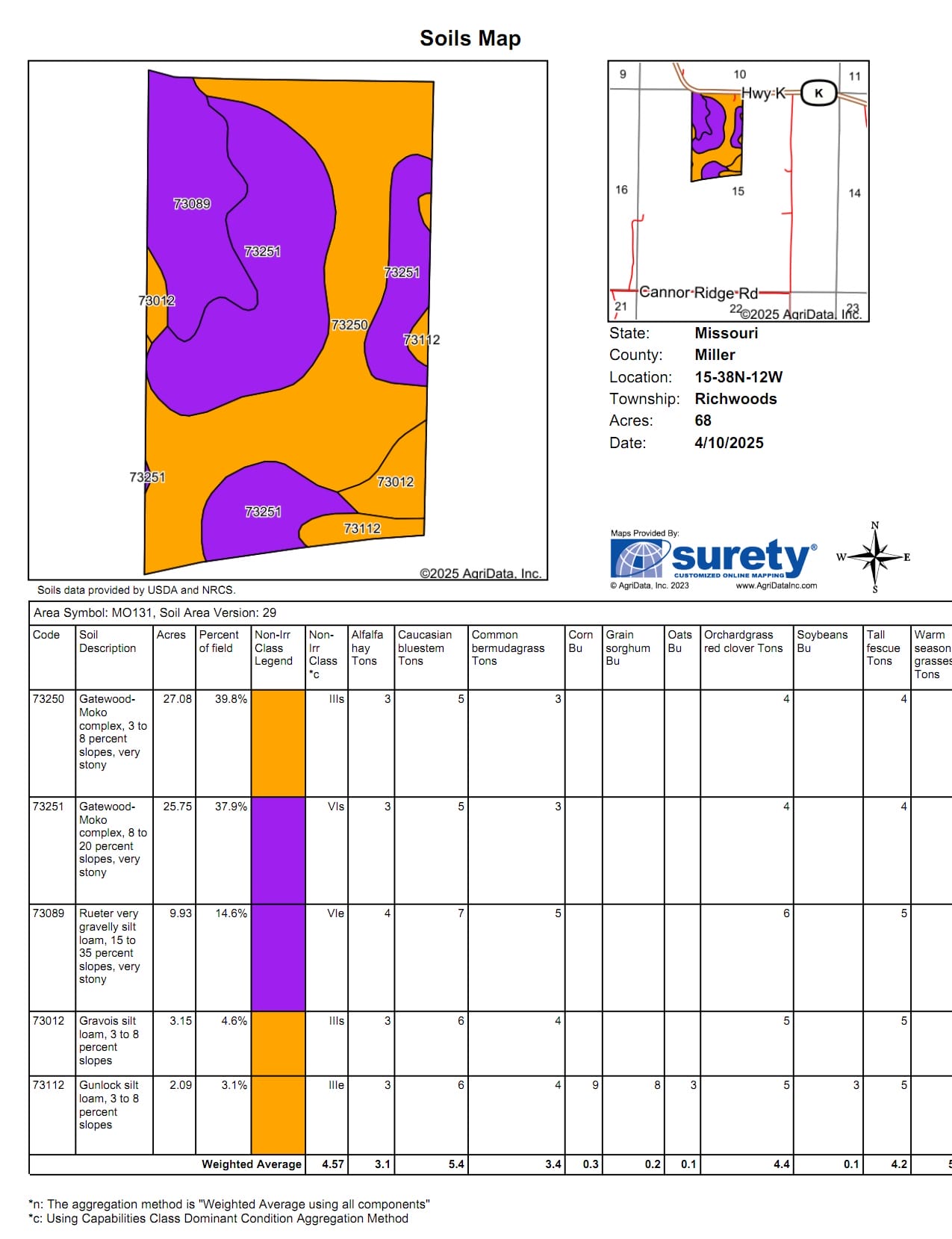
Task: Select the 73250 label on the soils map
Action: (349, 325)
